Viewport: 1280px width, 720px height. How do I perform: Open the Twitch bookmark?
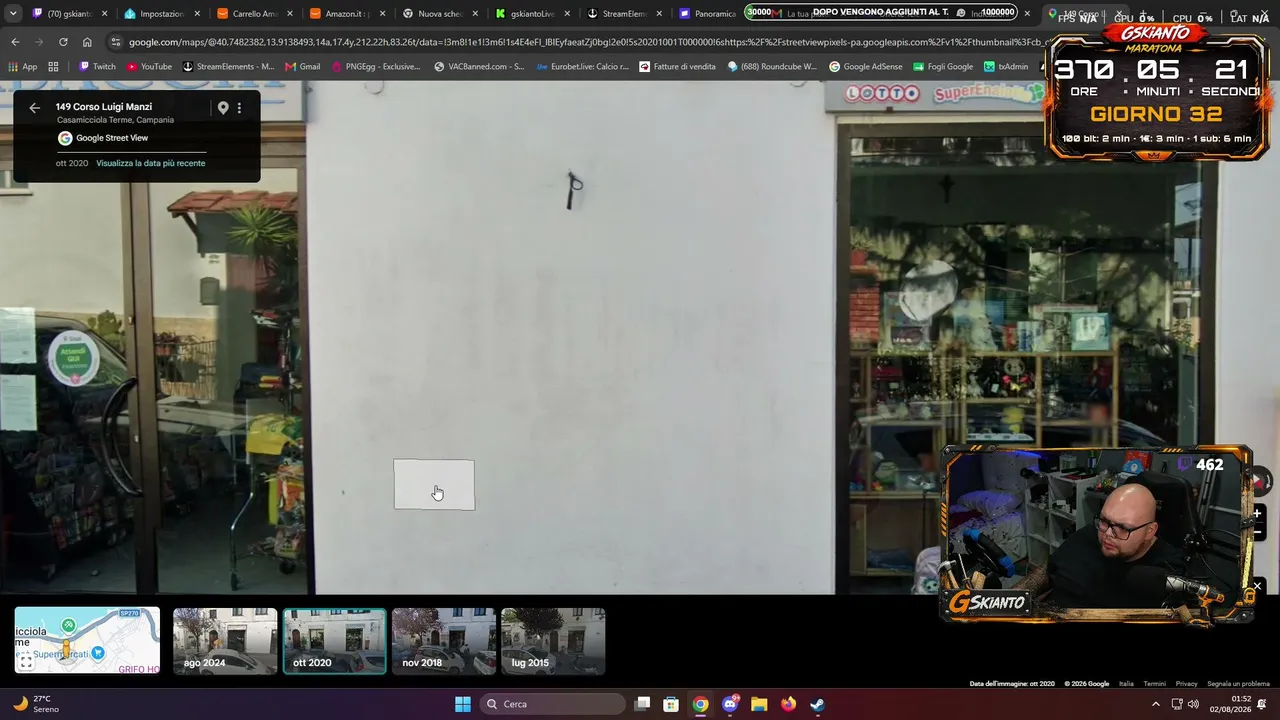click(x=97, y=67)
